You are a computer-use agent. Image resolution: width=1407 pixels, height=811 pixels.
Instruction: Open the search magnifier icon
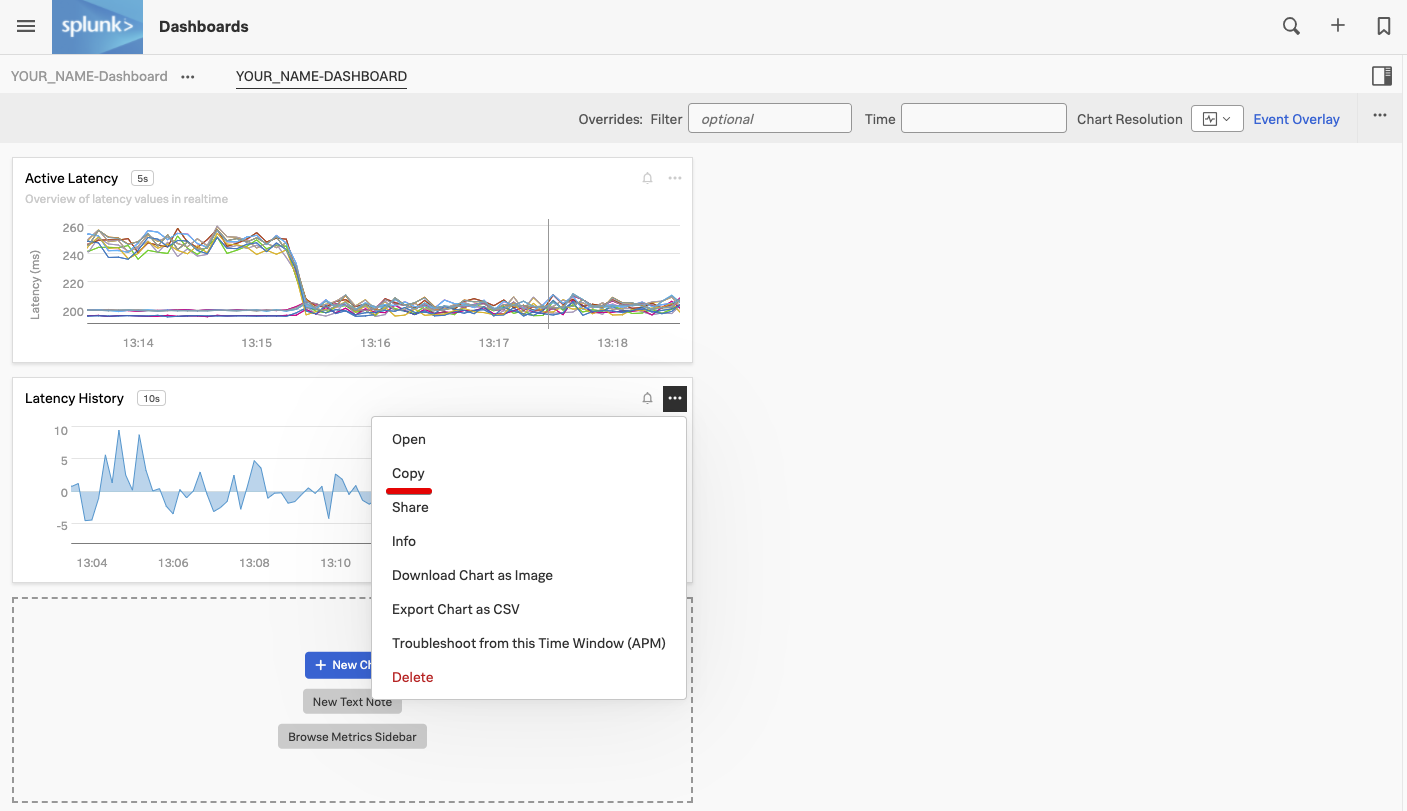click(1291, 27)
